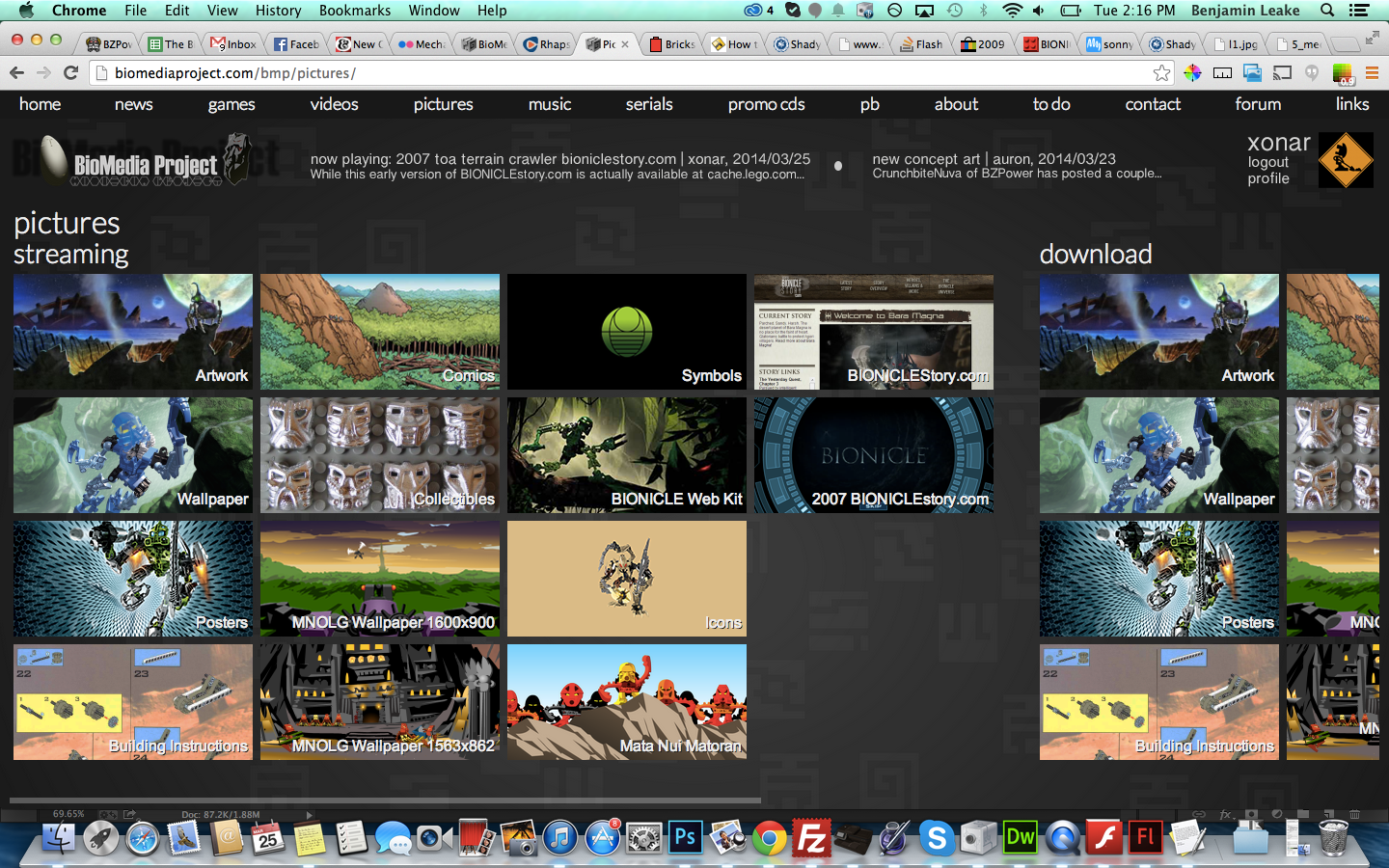Open System Preferences from the dock
The width and height of the screenshot is (1389, 868).
(x=643, y=837)
